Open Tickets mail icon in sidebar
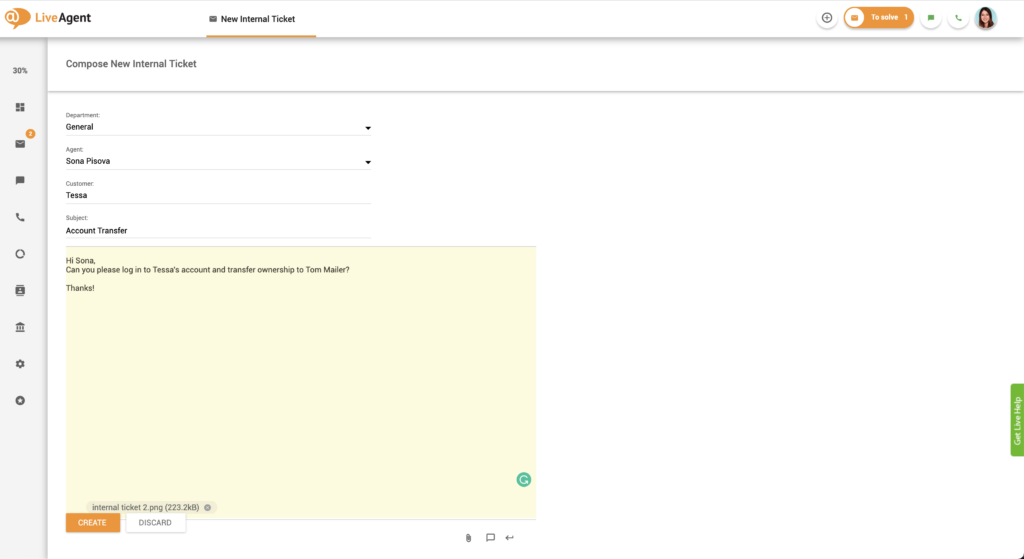This screenshot has height=559, width=1024. pyautogui.click(x=20, y=144)
